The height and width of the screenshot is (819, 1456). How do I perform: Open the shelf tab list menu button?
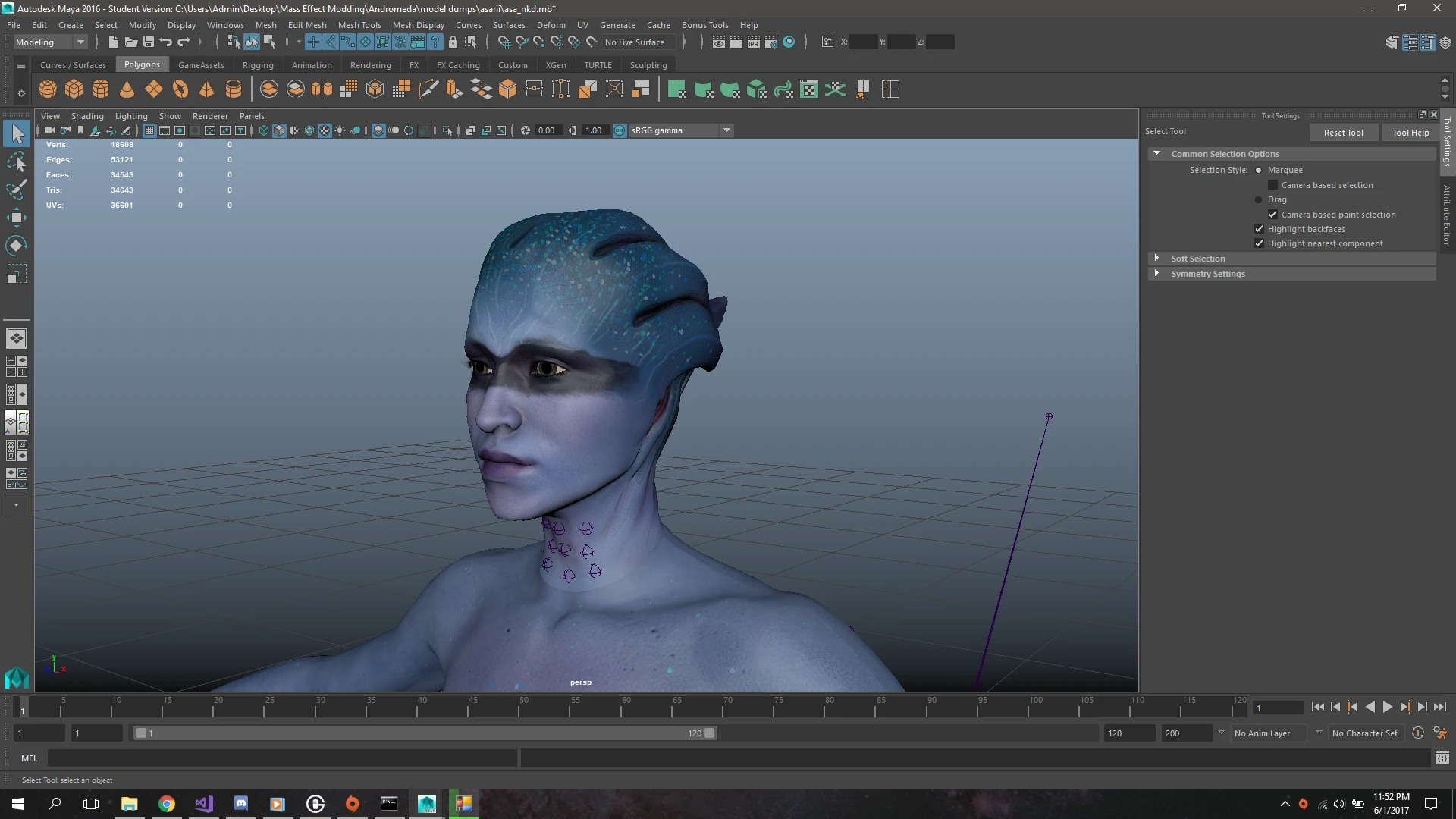(x=21, y=67)
